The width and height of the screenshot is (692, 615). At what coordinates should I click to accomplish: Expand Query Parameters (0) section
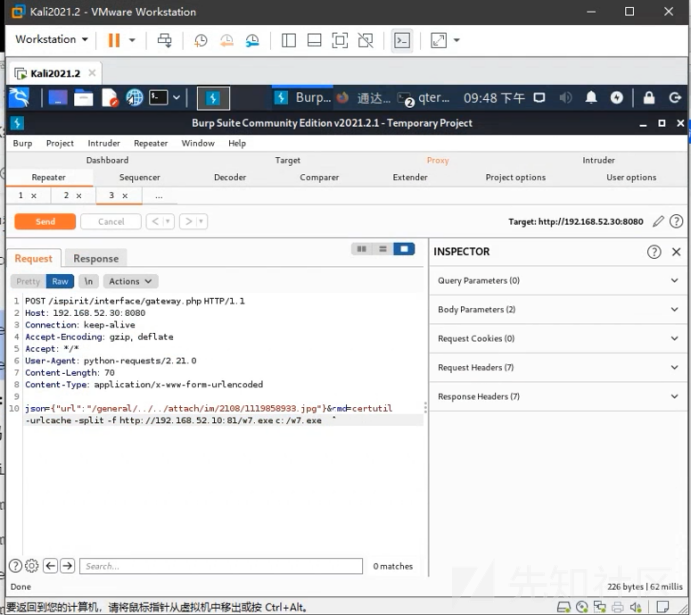(558, 281)
